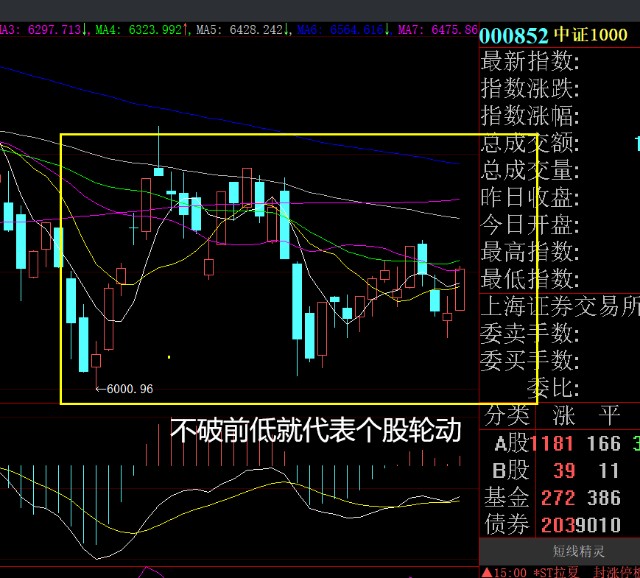The height and width of the screenshot is (578, 640).
Task: Select the 债券 row label
Action: point(507,525)
